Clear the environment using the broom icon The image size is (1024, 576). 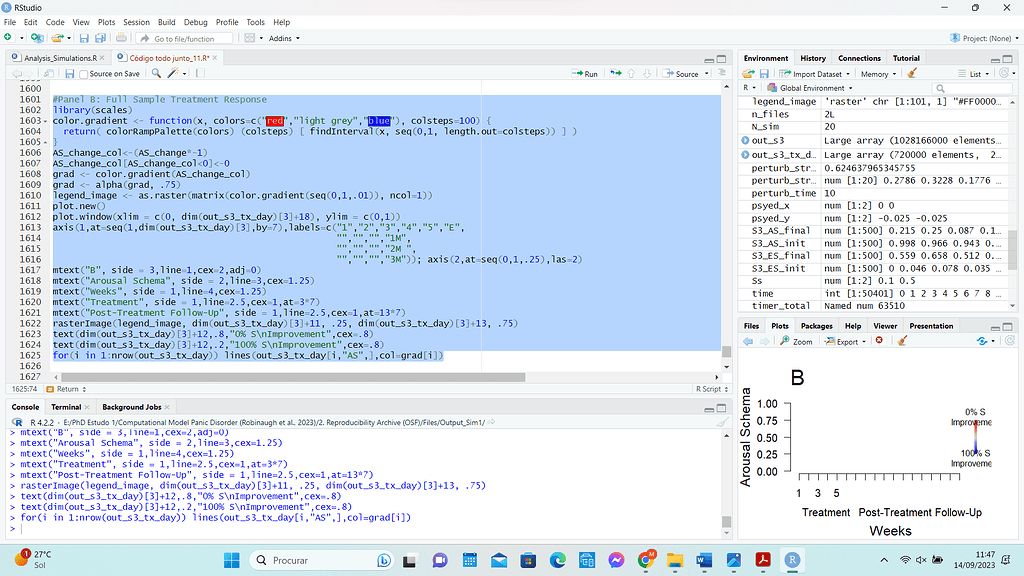(912, 73)
